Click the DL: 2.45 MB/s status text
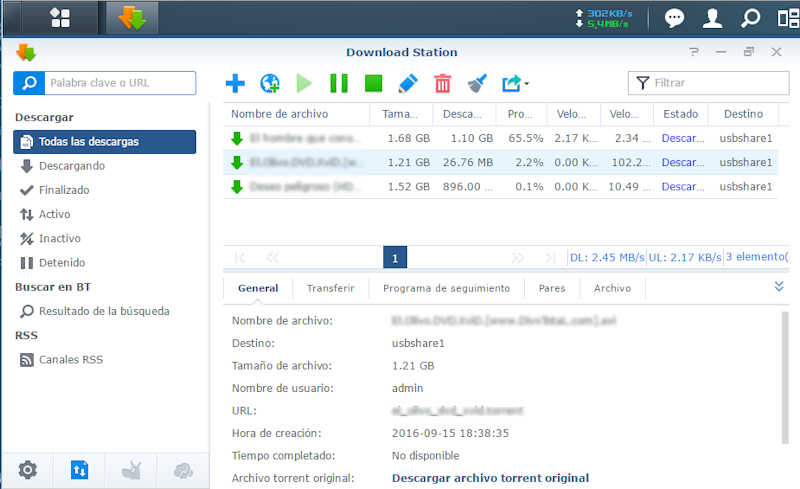 (x=607, y=257)
